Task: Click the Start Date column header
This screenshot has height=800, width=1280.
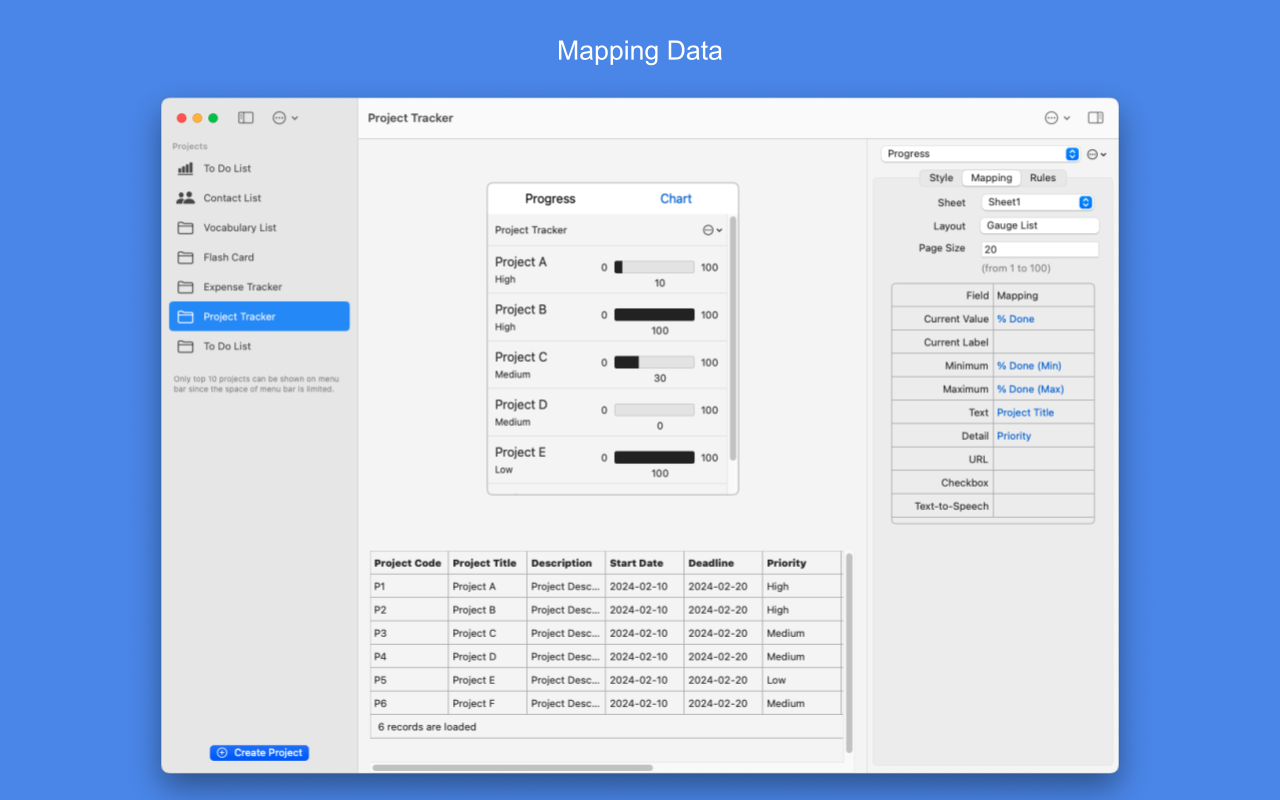Action: click(x=645, y=563)
